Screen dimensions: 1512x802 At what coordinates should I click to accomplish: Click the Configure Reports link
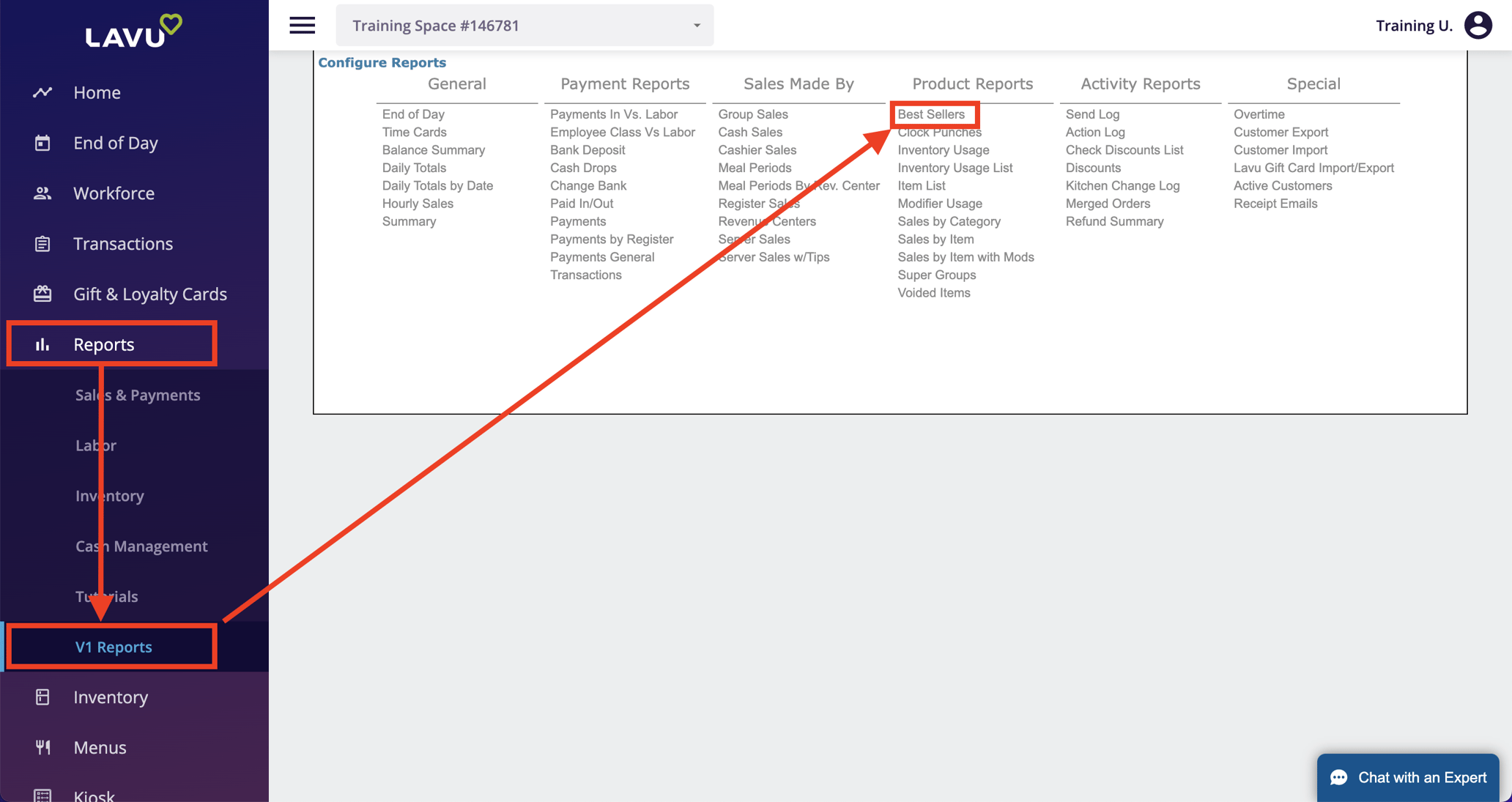point(382,63)
